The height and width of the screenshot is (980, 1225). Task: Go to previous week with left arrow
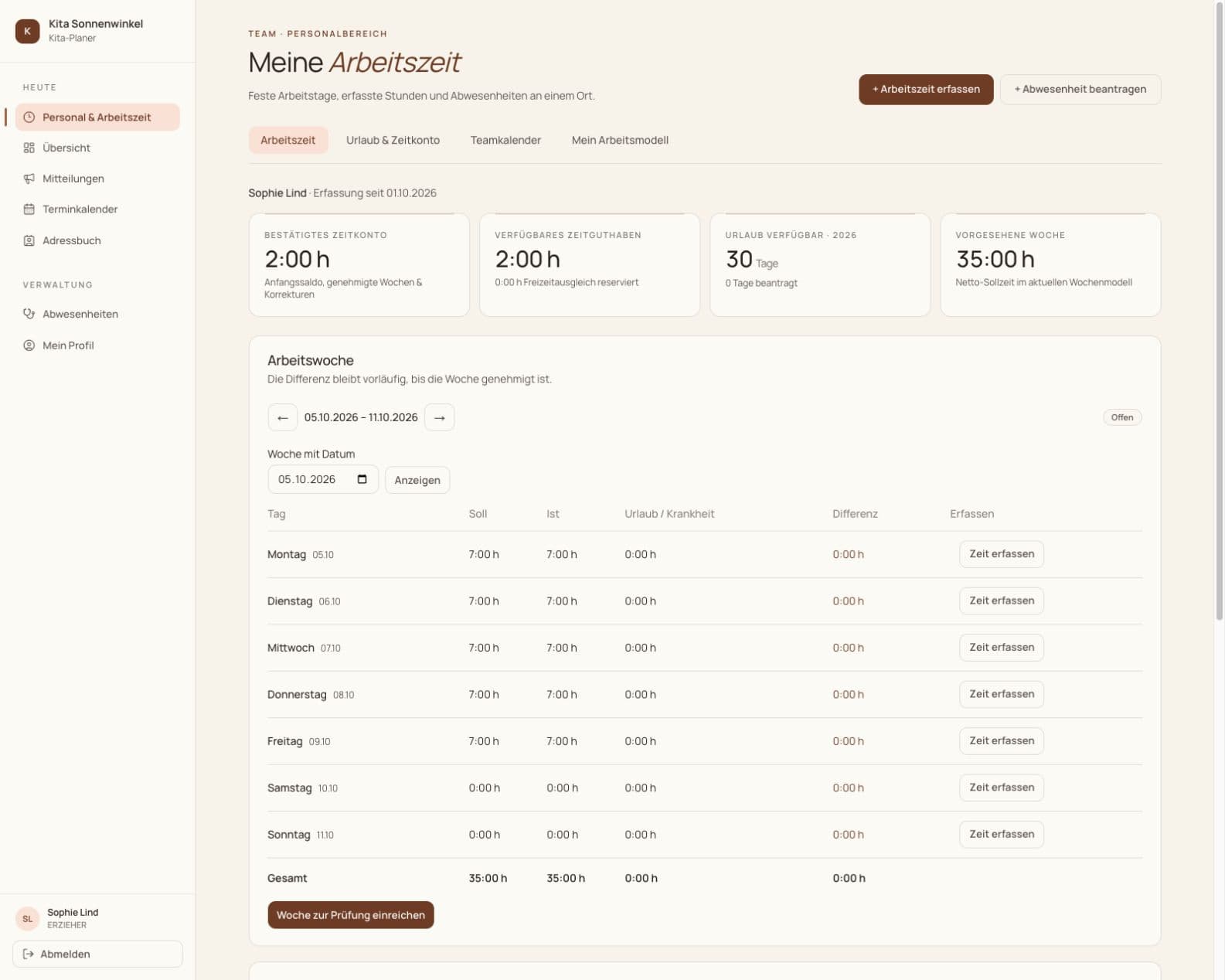(283, 417)
